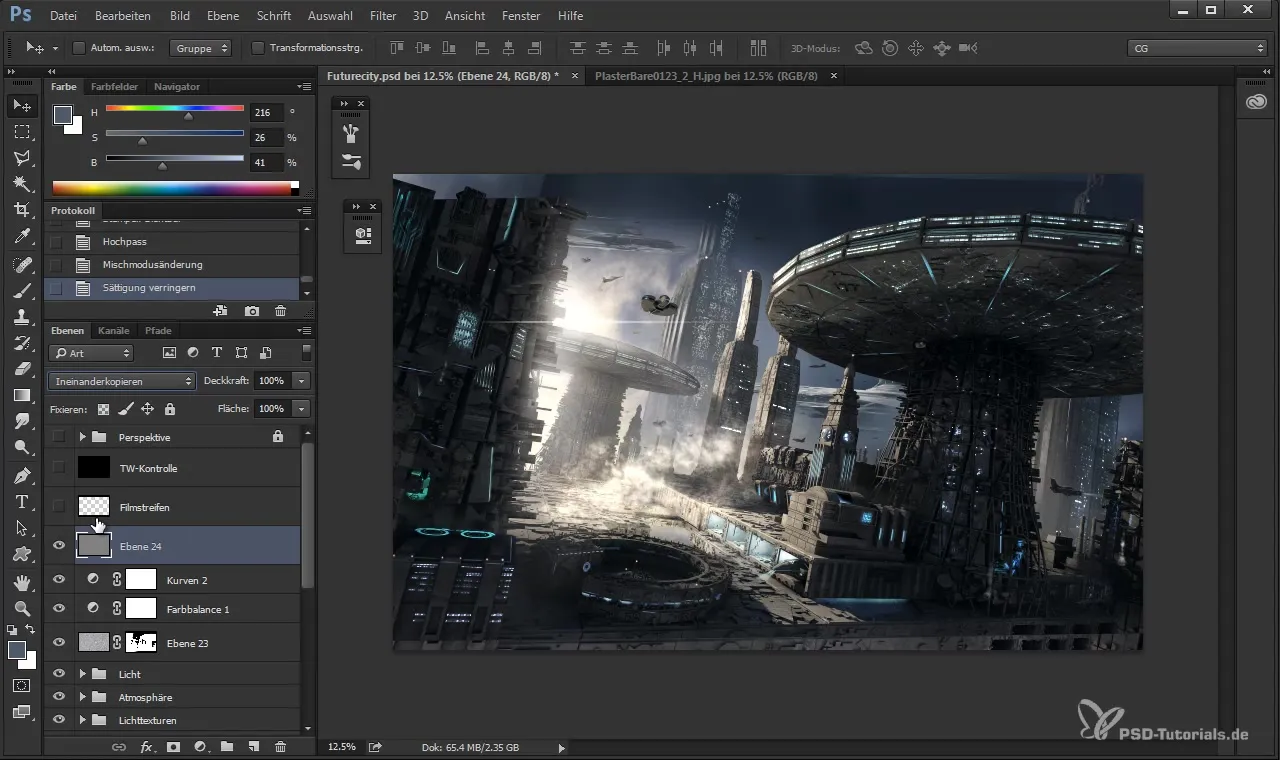Expand the Perspektive layer group
Screen dimensions: 1280x760
[x=83, y=437]
